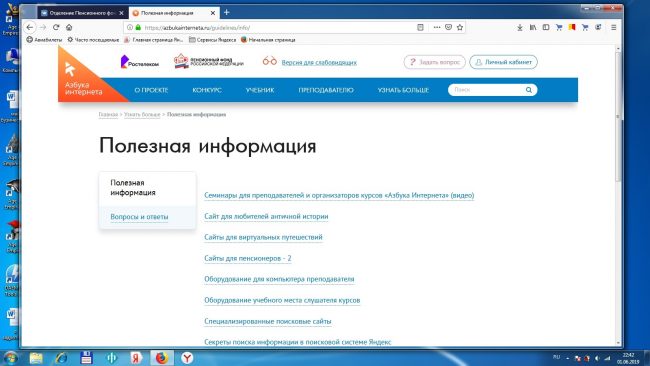Image resolution: width=650 pixels, height=366 pixels.
Task: Open the ПРЕПОДАВАТЕЛЮ menu item
Action: 326,90
